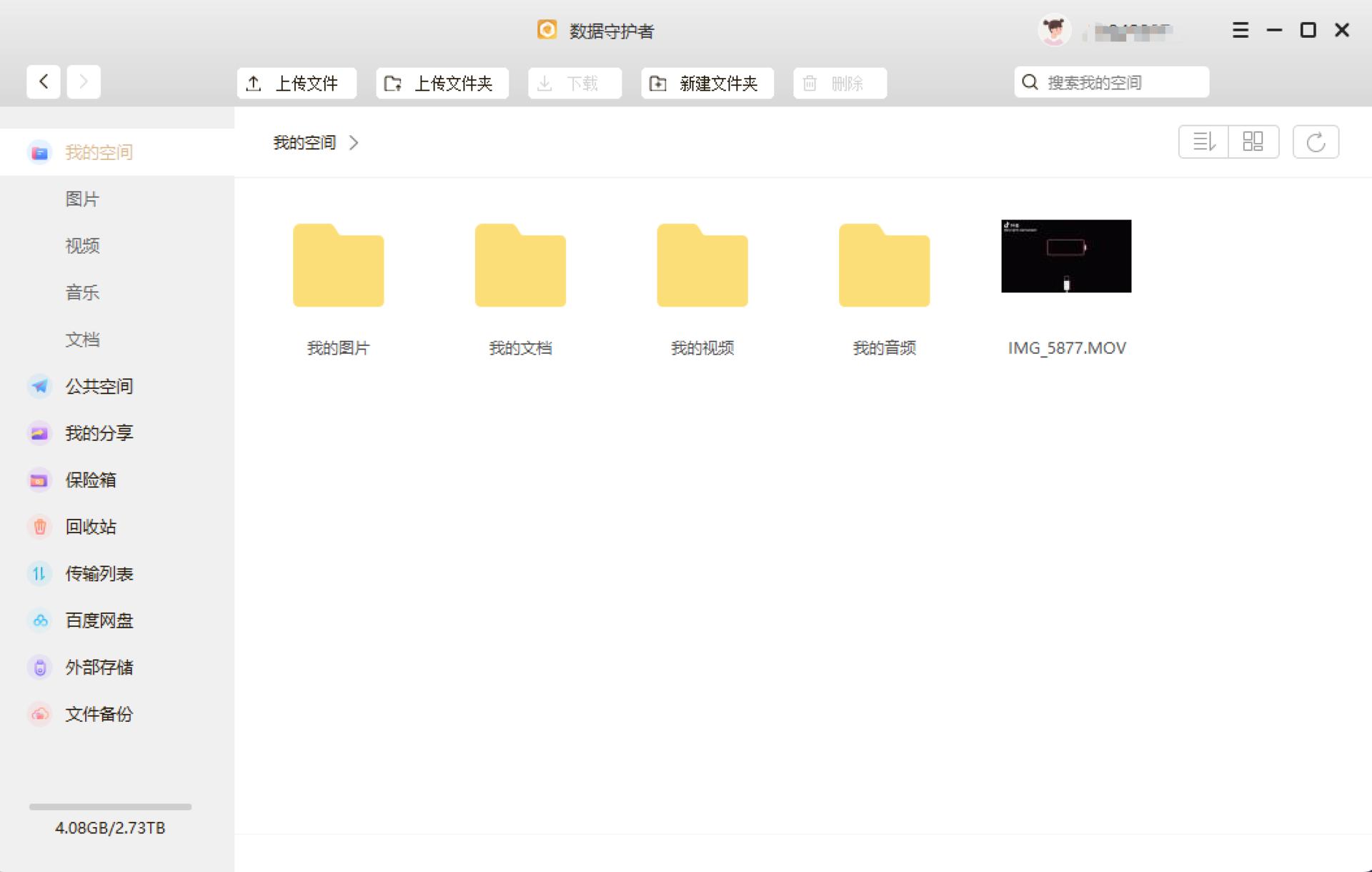
Task: Switch to grid thumbnail view
Action: [x=1253, y=142]
